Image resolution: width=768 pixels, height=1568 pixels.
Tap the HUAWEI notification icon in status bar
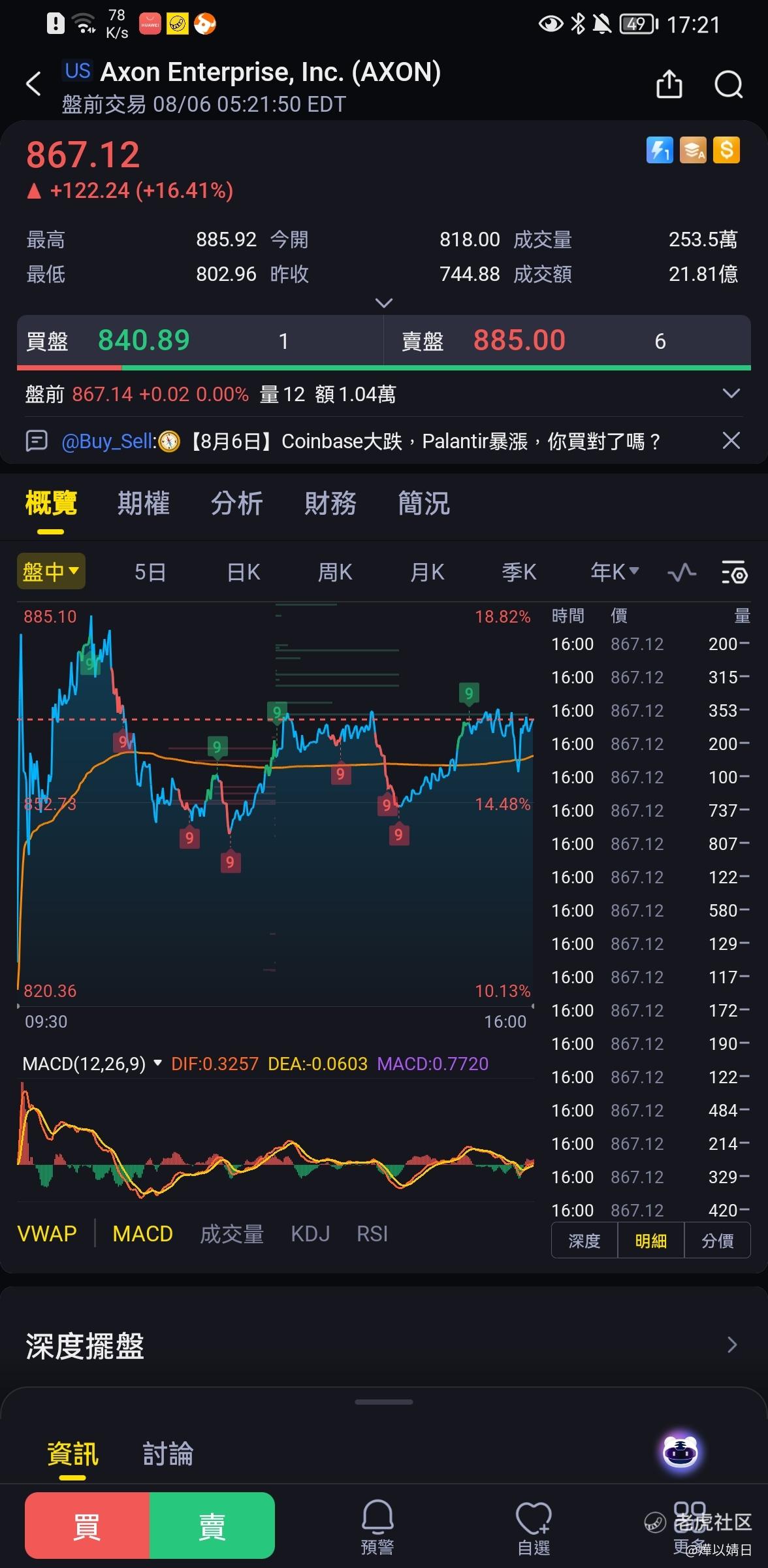pyautogui.click(x=150, y=25)
